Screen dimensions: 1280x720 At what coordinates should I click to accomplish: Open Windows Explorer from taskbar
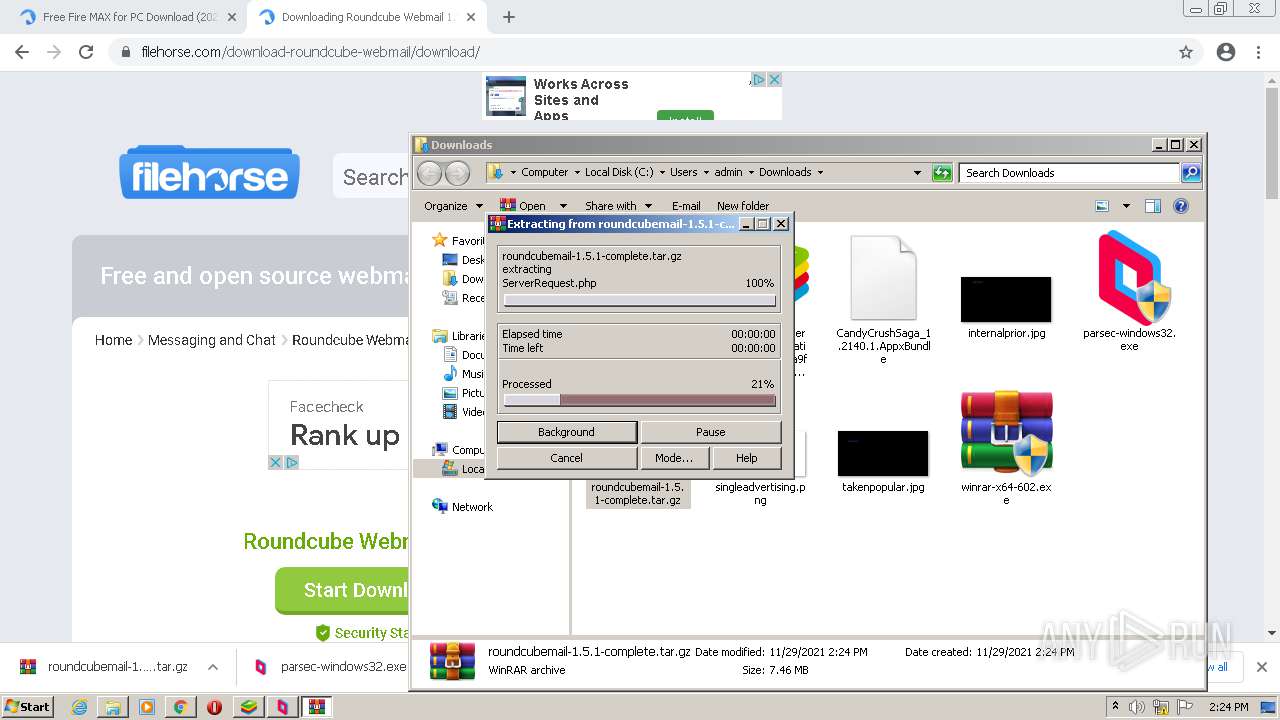pos(113,707)
